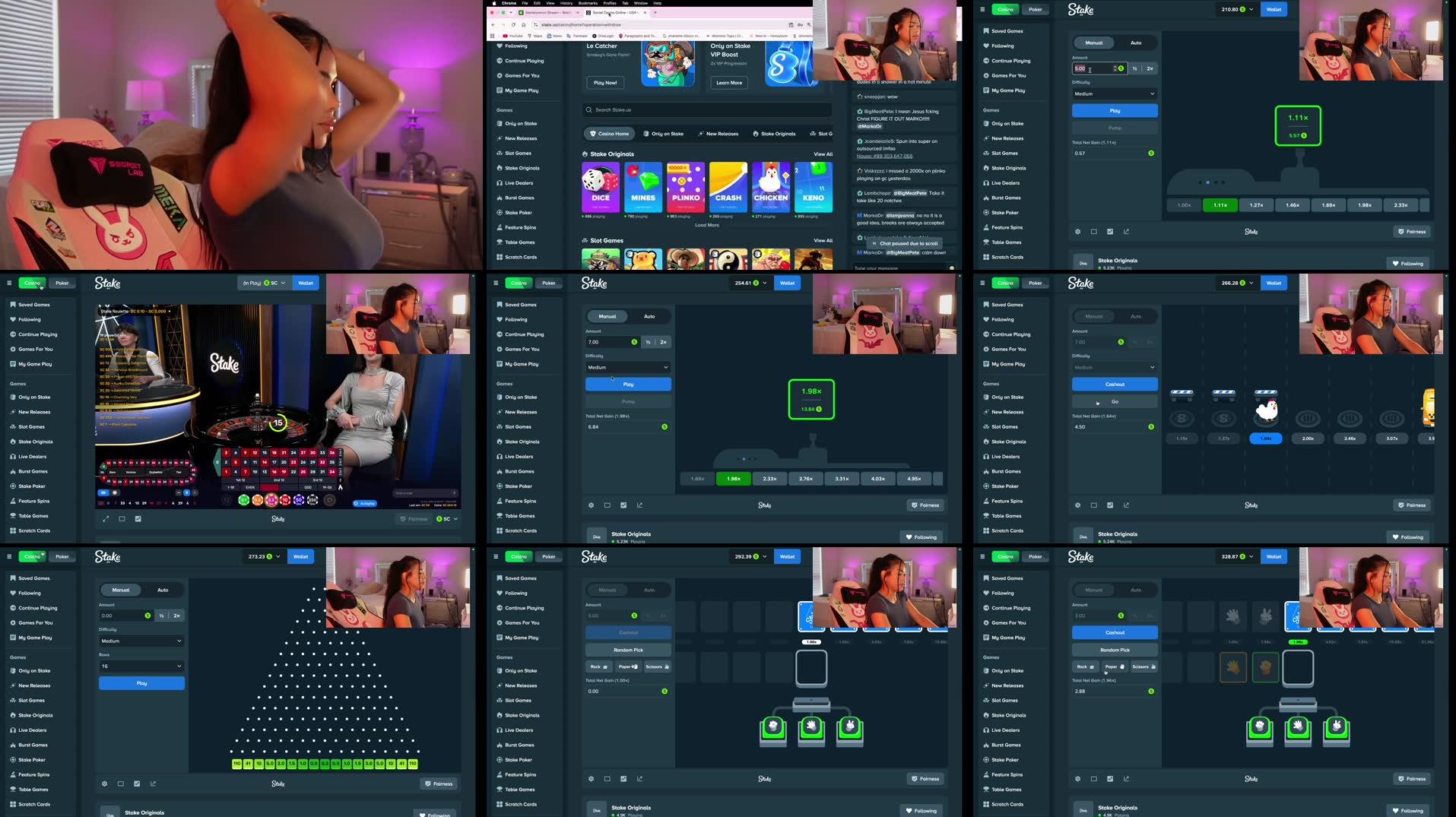The width and height of the screenshot is (1456, 817).
Task: Select Stake Originals category tab in Chrome frame
Action: (x=774, y=134)
